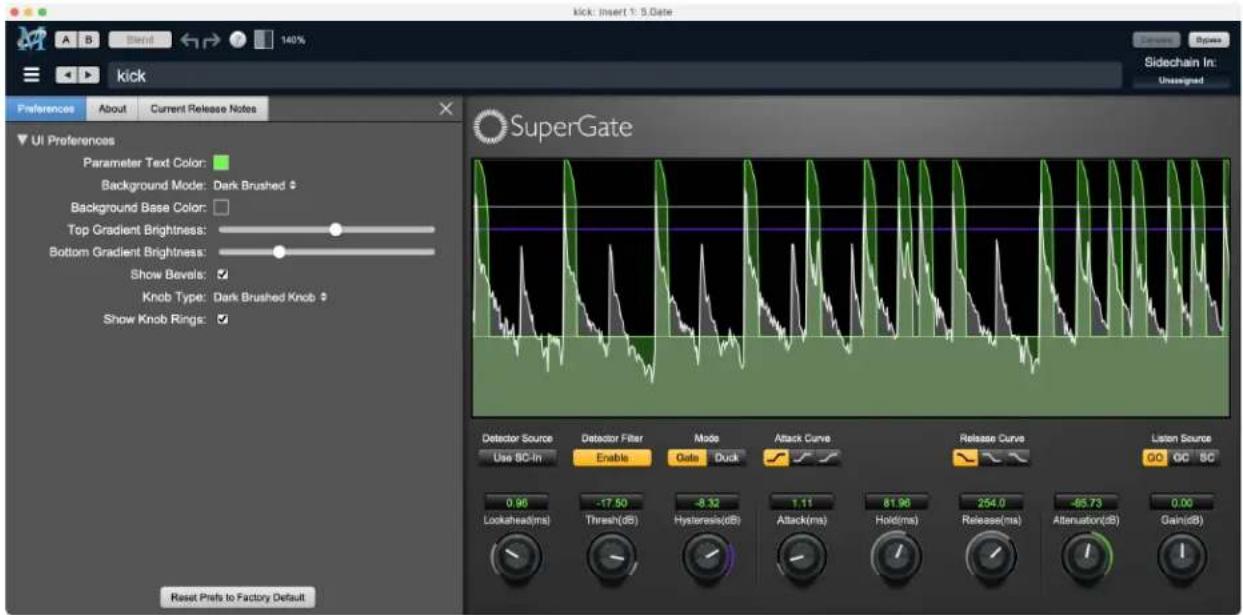The height and width of the screenshot is (615, 1243).
Task: Click the Gain value 0.00 field
Action: tap(1181, 502)
